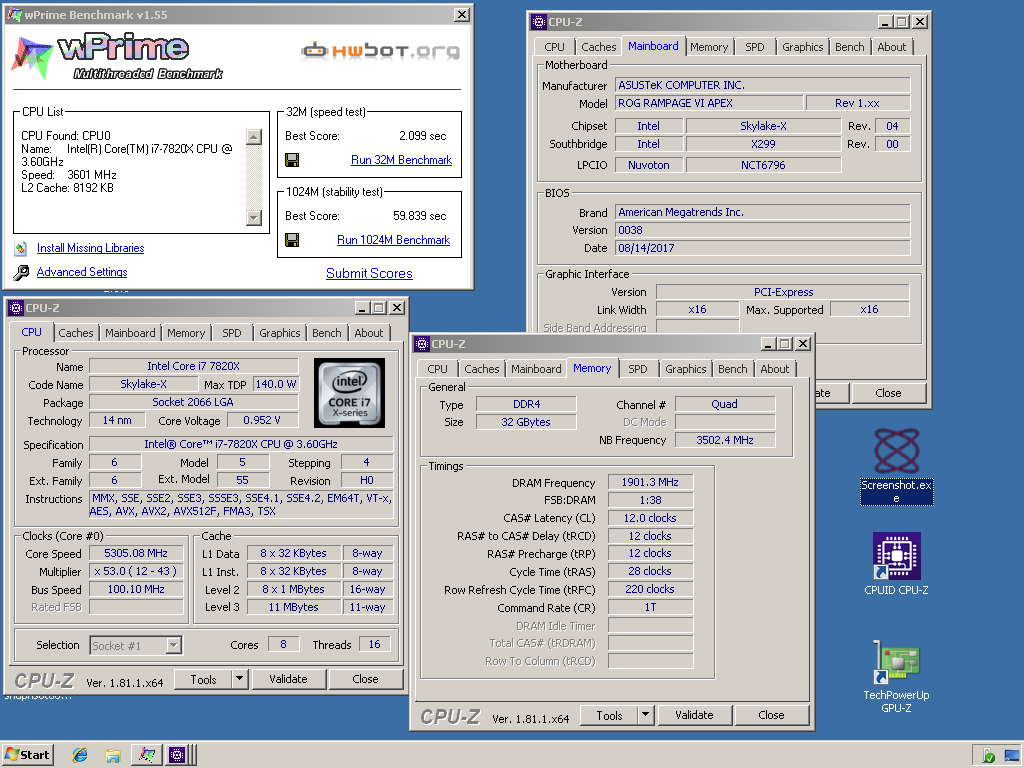Click Submit Scores link

369,274
